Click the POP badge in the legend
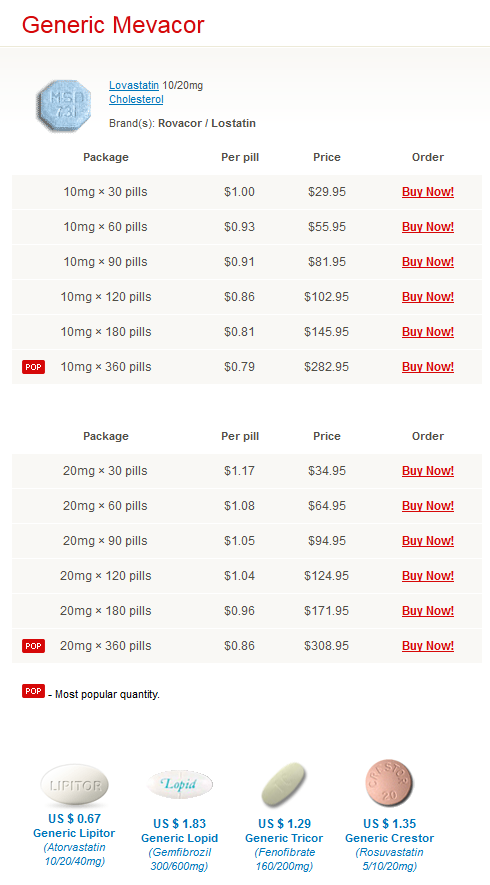Viewport: 490px width, 885px height. (x=33, y=691)
